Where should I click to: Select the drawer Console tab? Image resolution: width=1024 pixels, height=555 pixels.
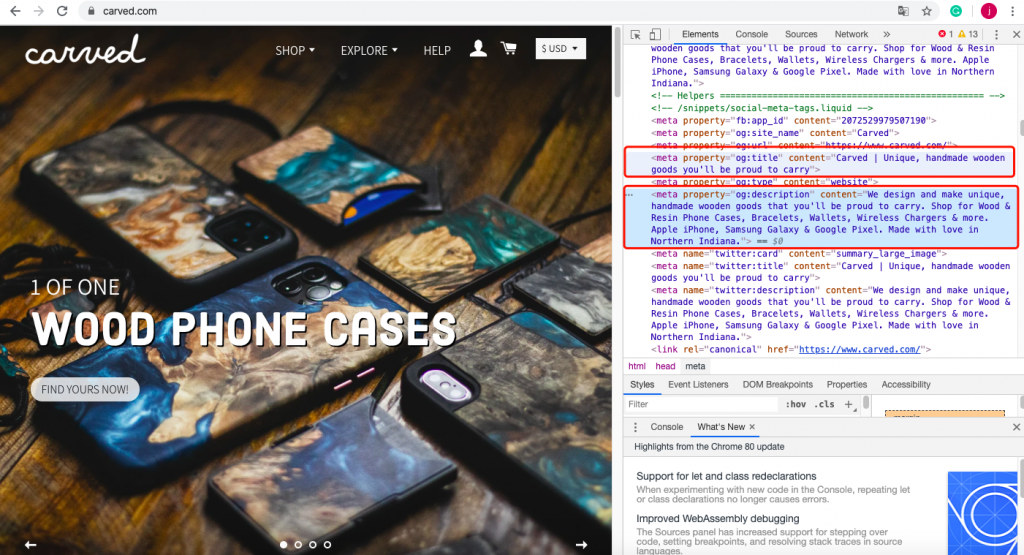click(x=667, y=427)
